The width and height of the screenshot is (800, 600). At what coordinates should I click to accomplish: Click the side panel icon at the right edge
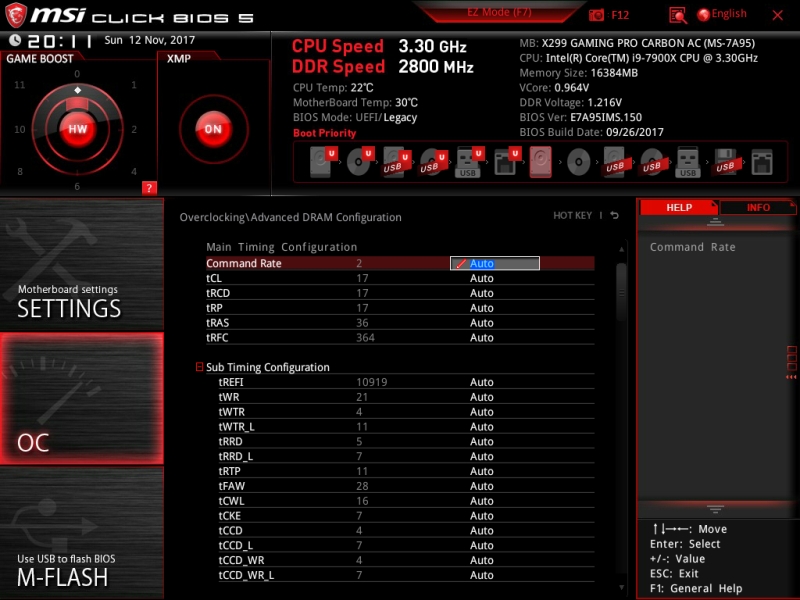point(791,362)
